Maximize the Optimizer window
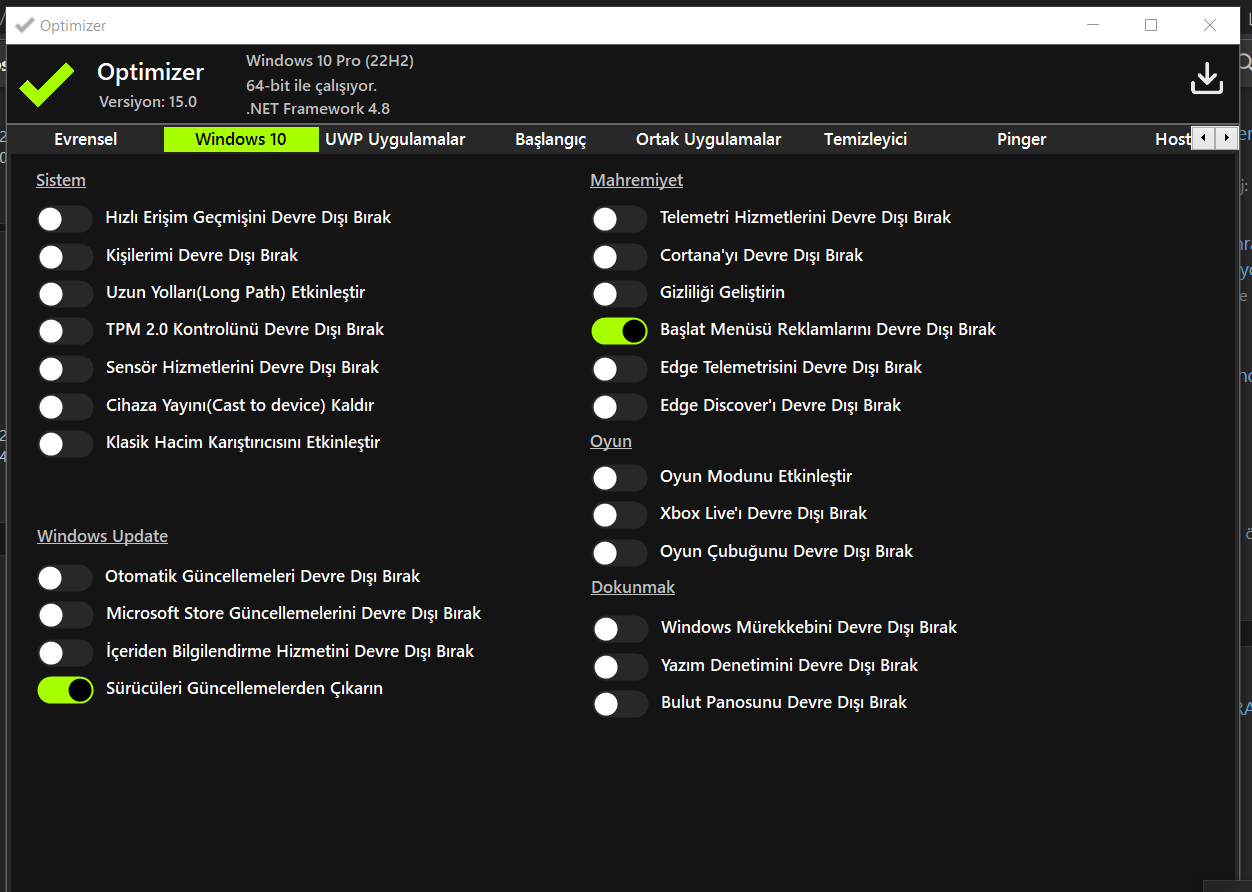1252x892 pixels. coord(1151,26)
